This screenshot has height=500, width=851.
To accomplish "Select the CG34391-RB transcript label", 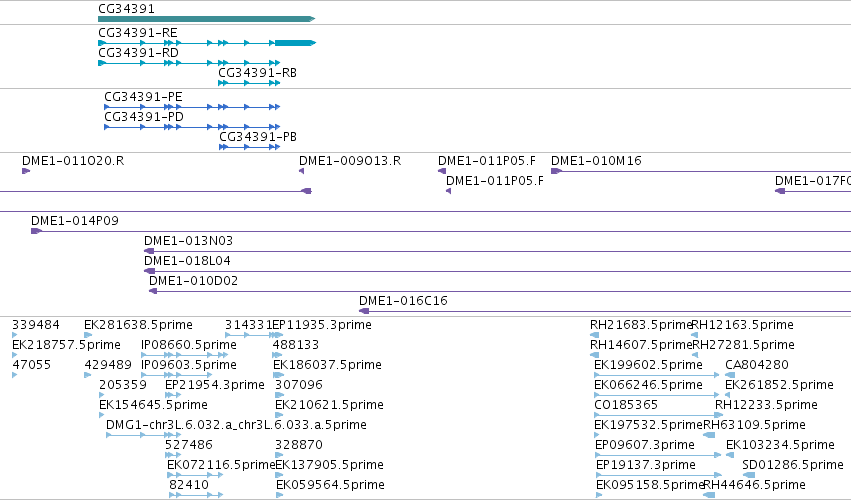I will pyautogui.click(x=257, y=73).
